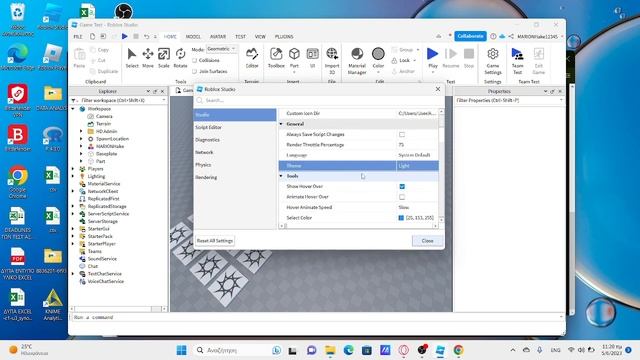Click new file icon in quick access bar
This screenshot has width=640, height=360.
[x=93, y=36]
